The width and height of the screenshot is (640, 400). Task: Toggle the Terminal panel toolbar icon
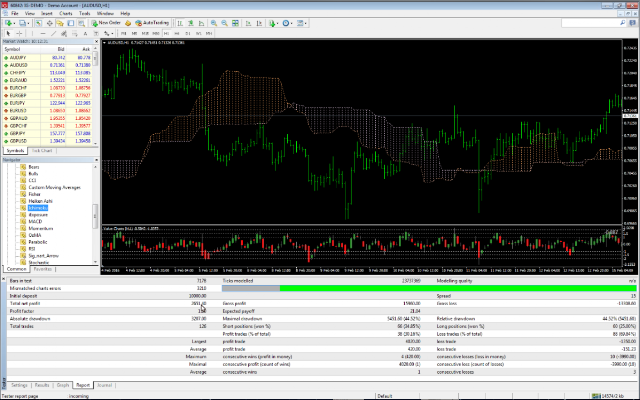point(71,23)
